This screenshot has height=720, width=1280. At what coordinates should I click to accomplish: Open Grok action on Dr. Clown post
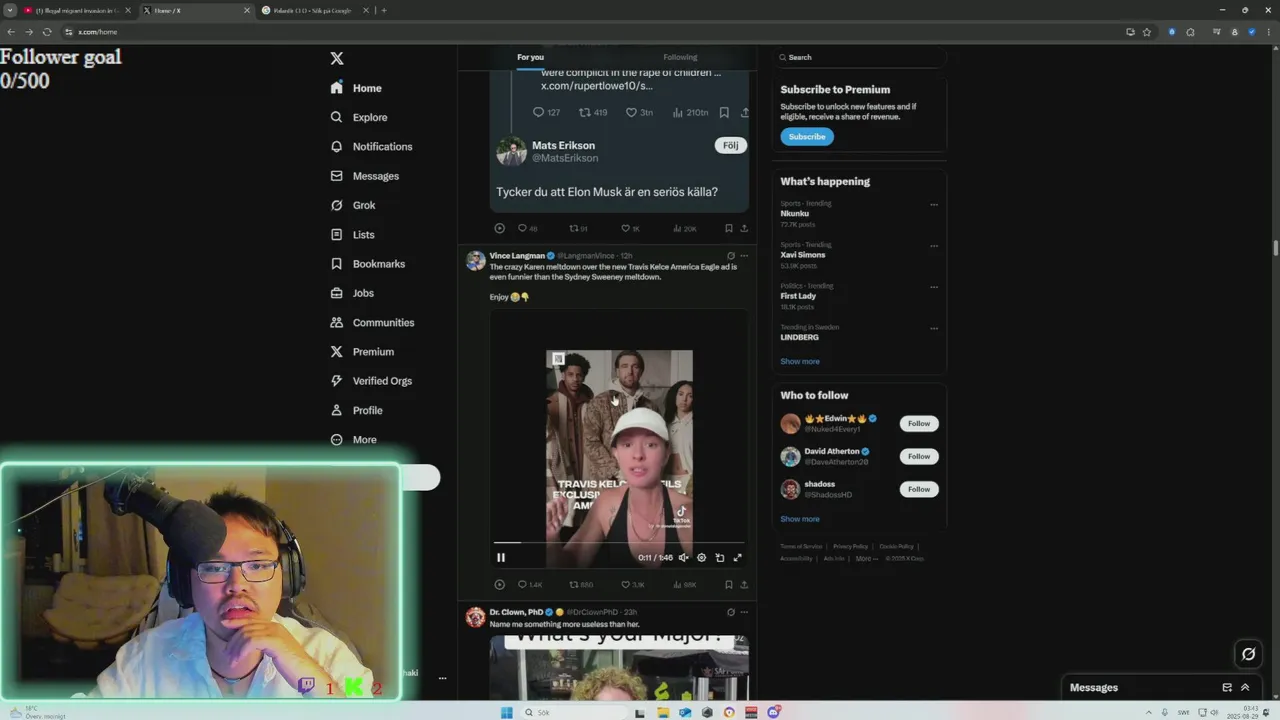point(731,612)
